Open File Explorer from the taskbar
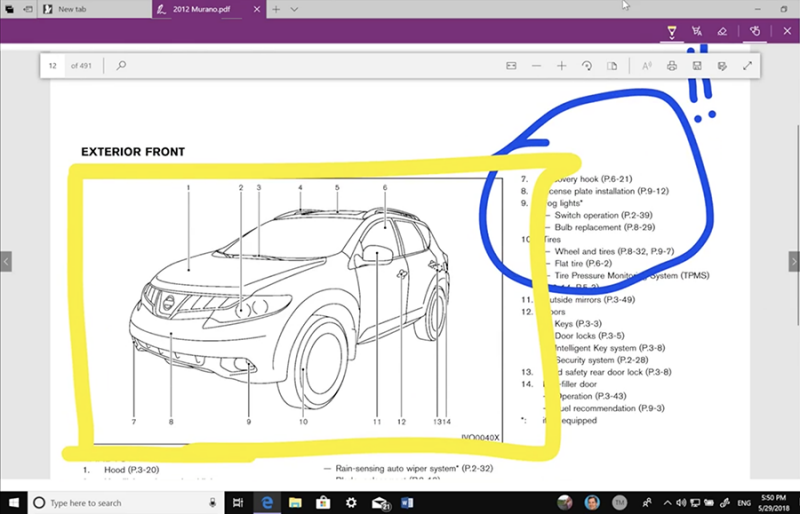Image resolution: width=800 pixels, height=514 pixels. pyautogui.click(x=295, y=503)
